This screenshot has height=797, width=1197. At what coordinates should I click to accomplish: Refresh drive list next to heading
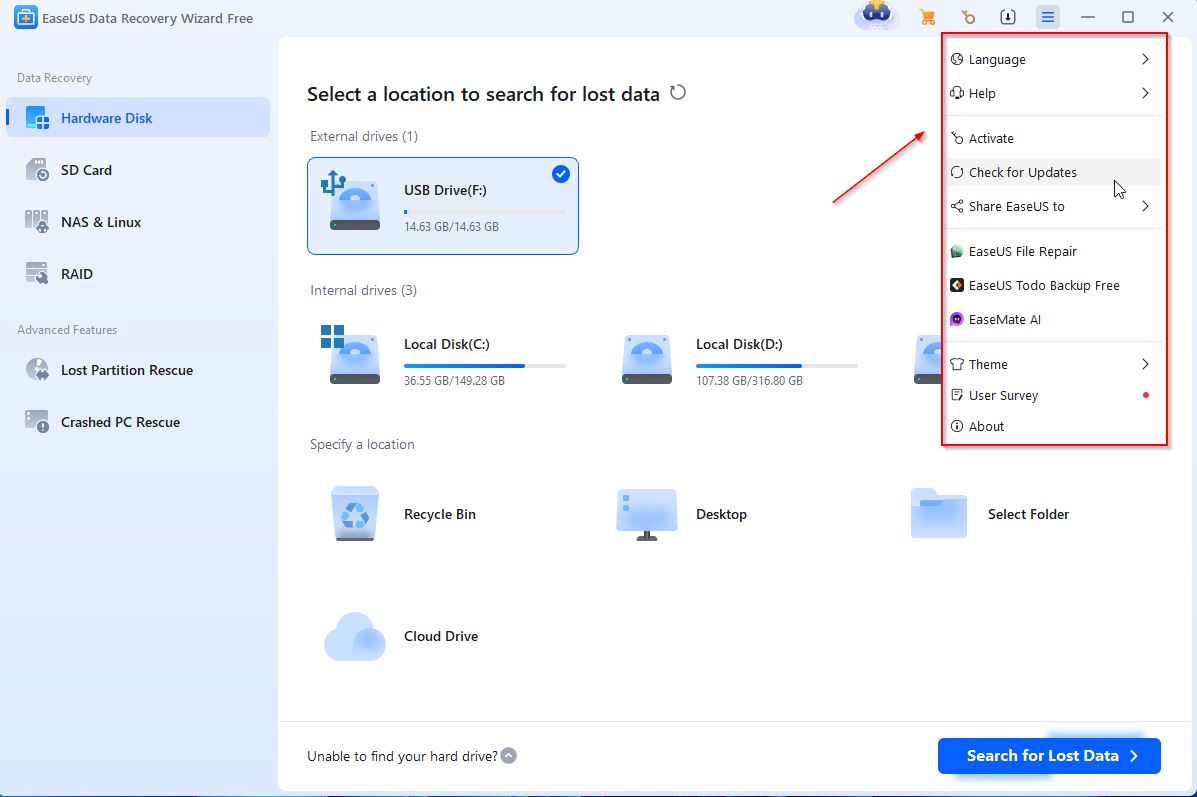pyautogui.click(x=678, y=93)
